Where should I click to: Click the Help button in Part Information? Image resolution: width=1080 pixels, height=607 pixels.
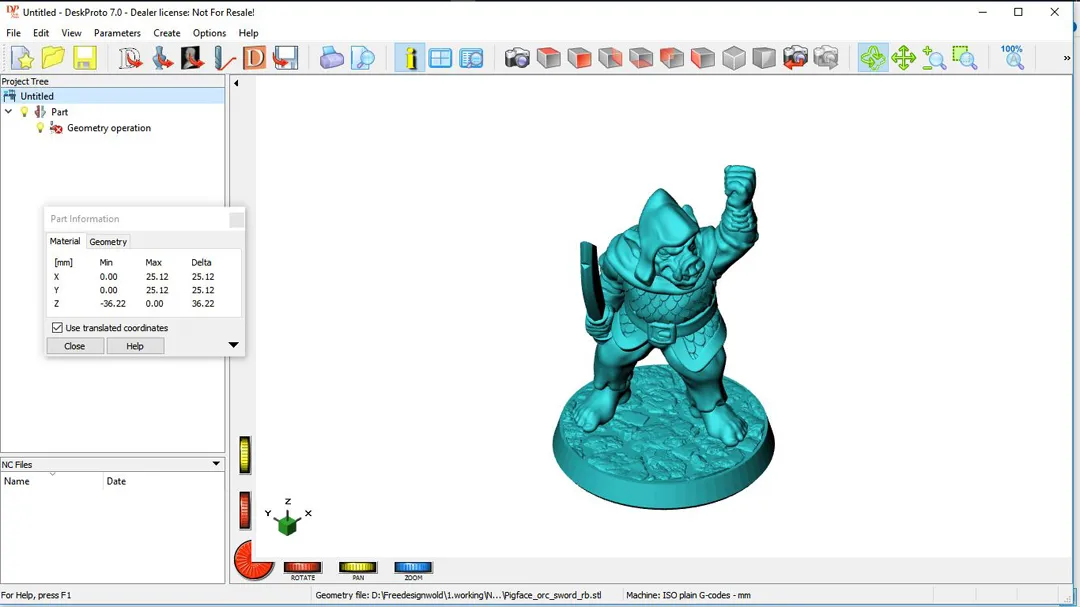pyautogui.click(x=135, y=346)
